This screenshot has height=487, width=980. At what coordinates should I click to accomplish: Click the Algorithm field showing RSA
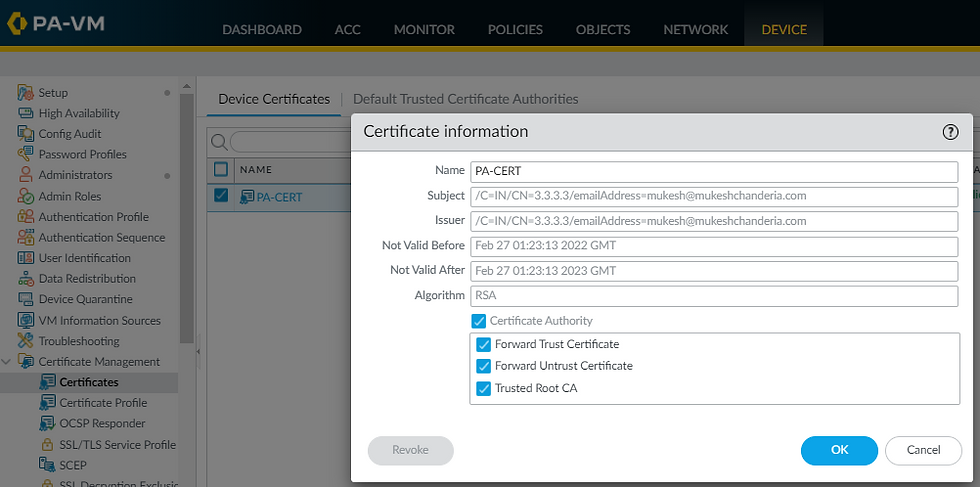[x=714, y=296]
